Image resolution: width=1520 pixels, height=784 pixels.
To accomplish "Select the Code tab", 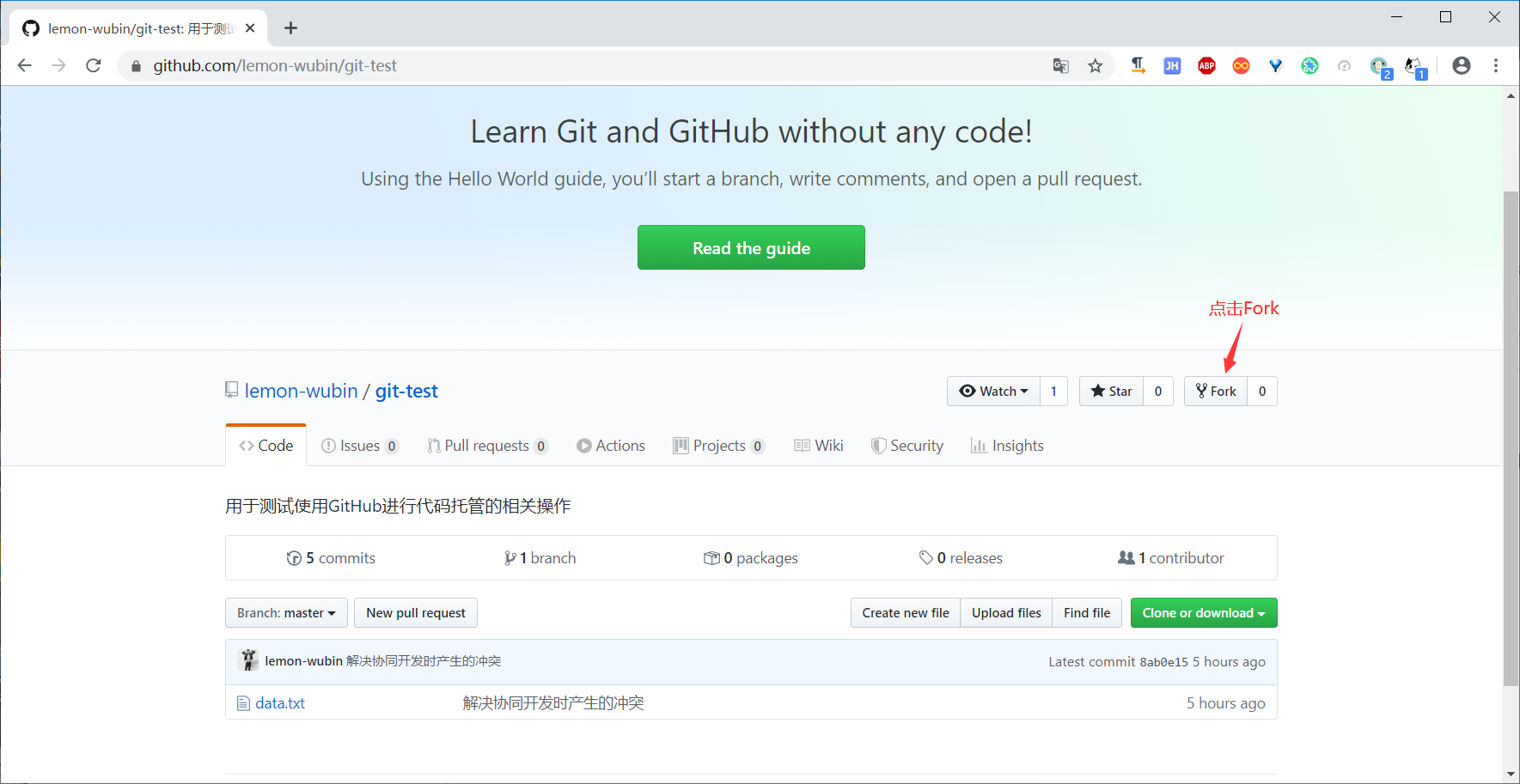I will (x=266, y=446).
